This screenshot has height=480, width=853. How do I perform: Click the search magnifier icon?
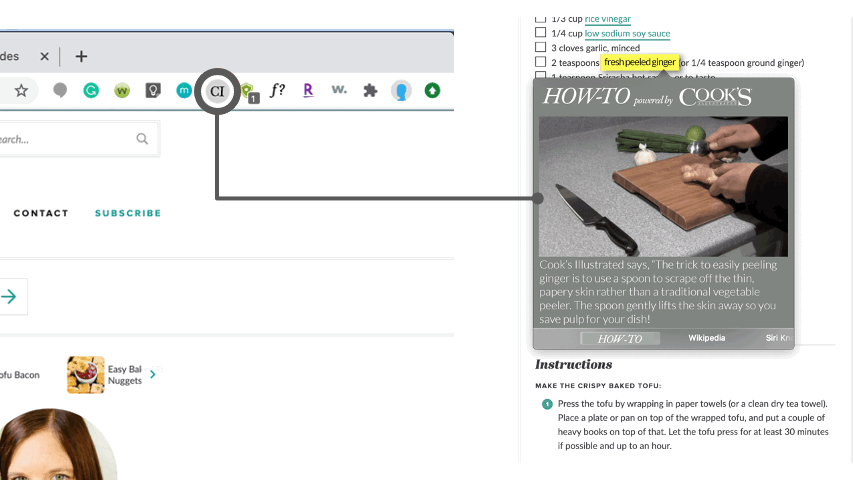(x=142, y=139)
